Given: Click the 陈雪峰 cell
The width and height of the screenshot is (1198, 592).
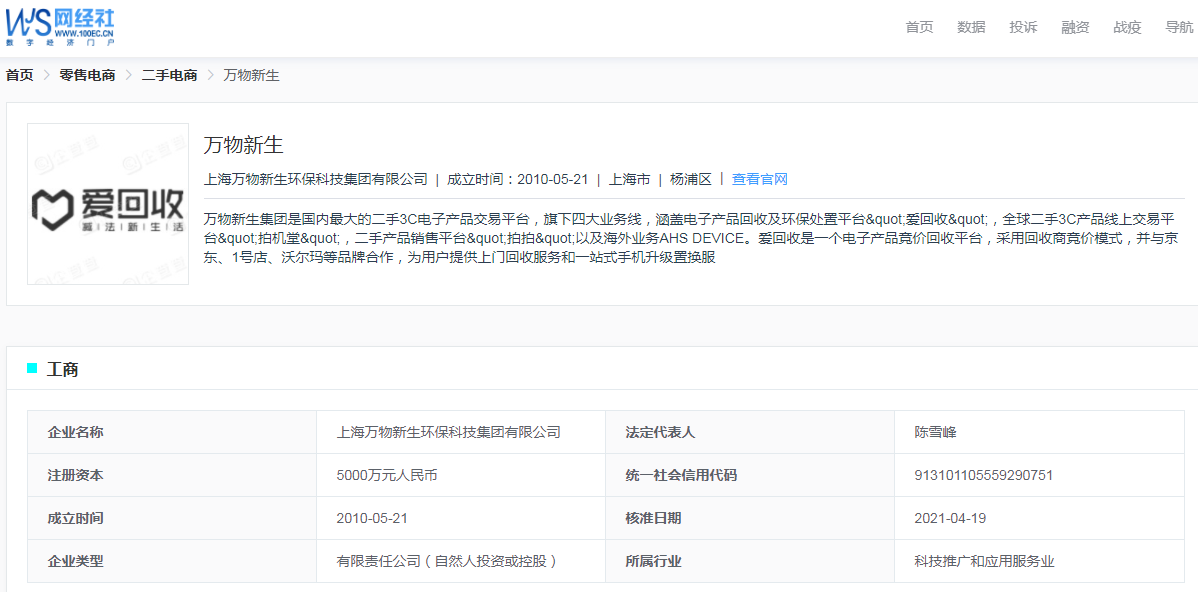Looking at the screenshot, I should [1039, 432].
